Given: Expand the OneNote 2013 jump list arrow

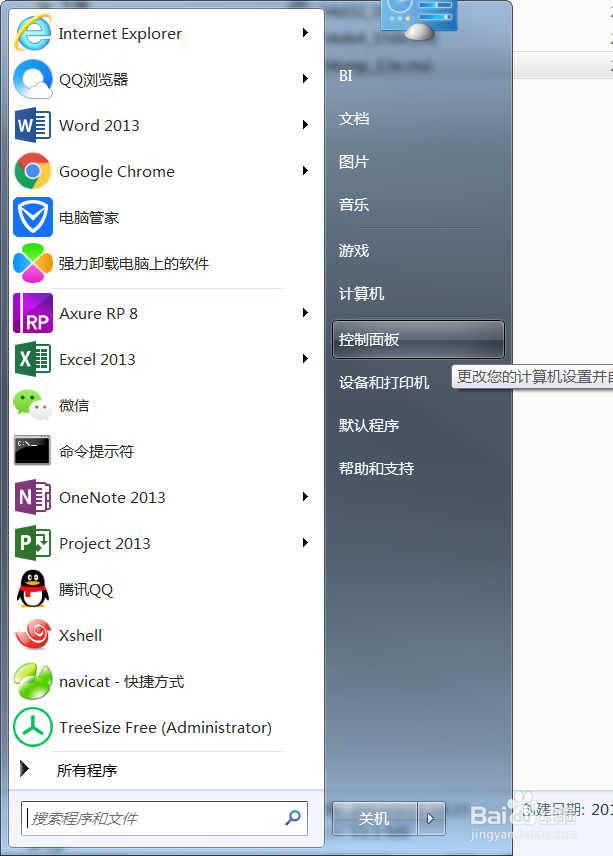Looking at the screenshot, I should coord(305,496).
